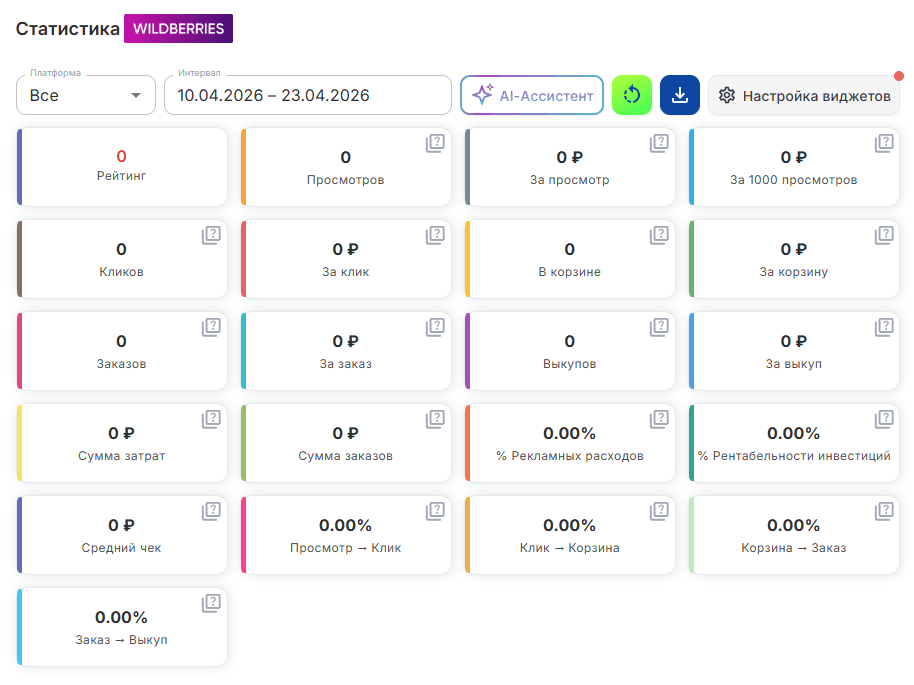Open help icon on За клик widget
914x685 pixels.
click(x=435, y=236)
